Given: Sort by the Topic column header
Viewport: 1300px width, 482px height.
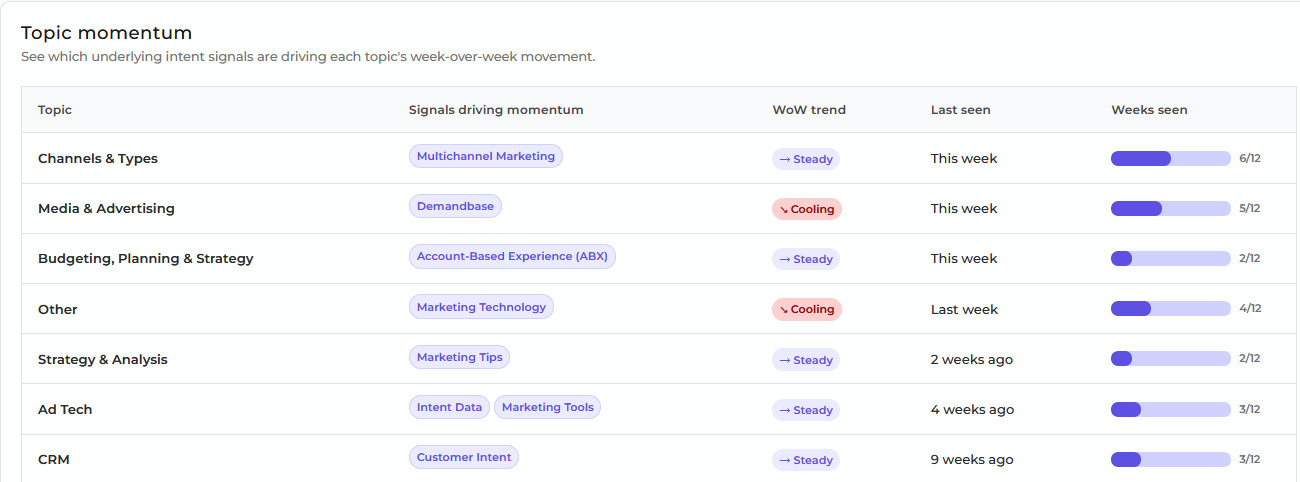Looking at the screenshot, I should click(x=55, y=110).
